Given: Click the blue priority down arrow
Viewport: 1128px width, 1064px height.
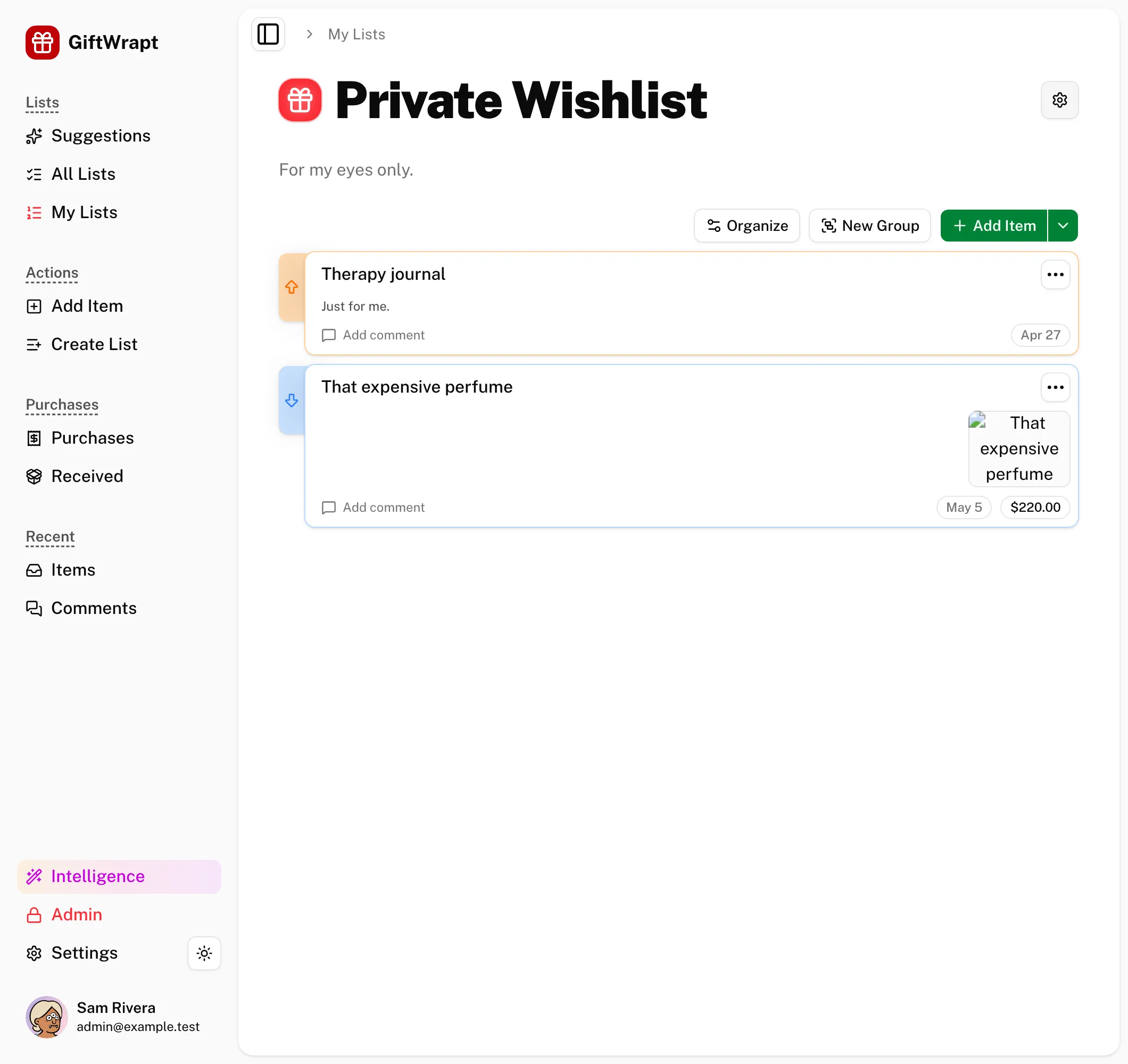Looking at the screenshot, I should coord(292,401).
